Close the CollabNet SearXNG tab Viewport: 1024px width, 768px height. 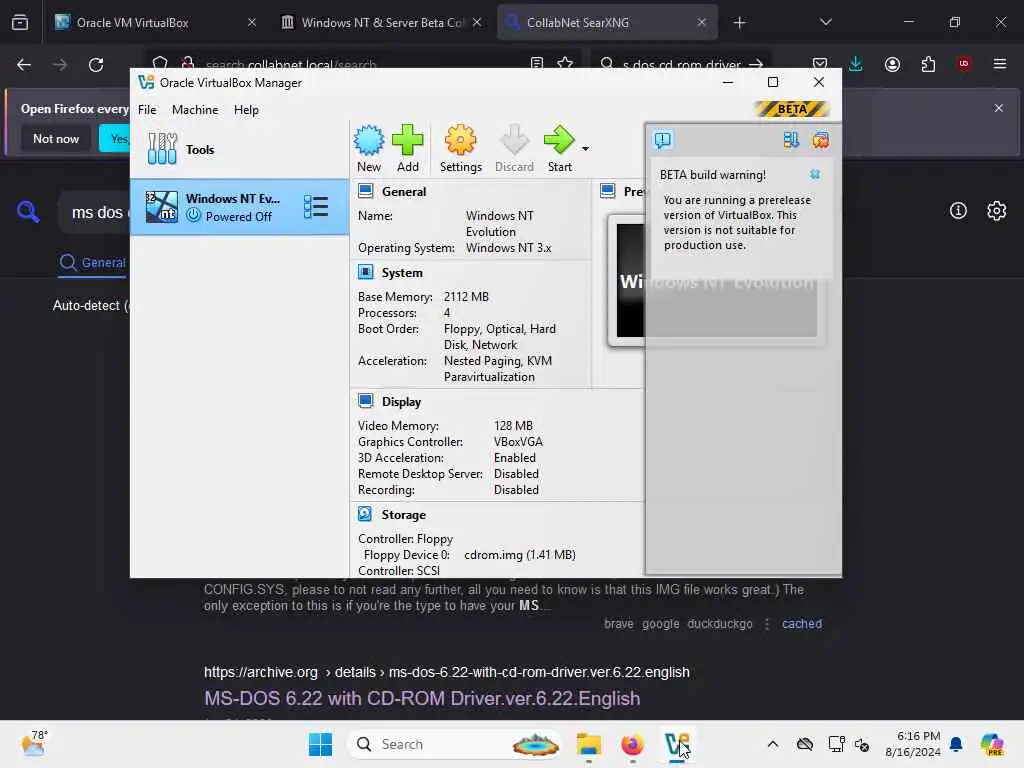coord(701,22)
